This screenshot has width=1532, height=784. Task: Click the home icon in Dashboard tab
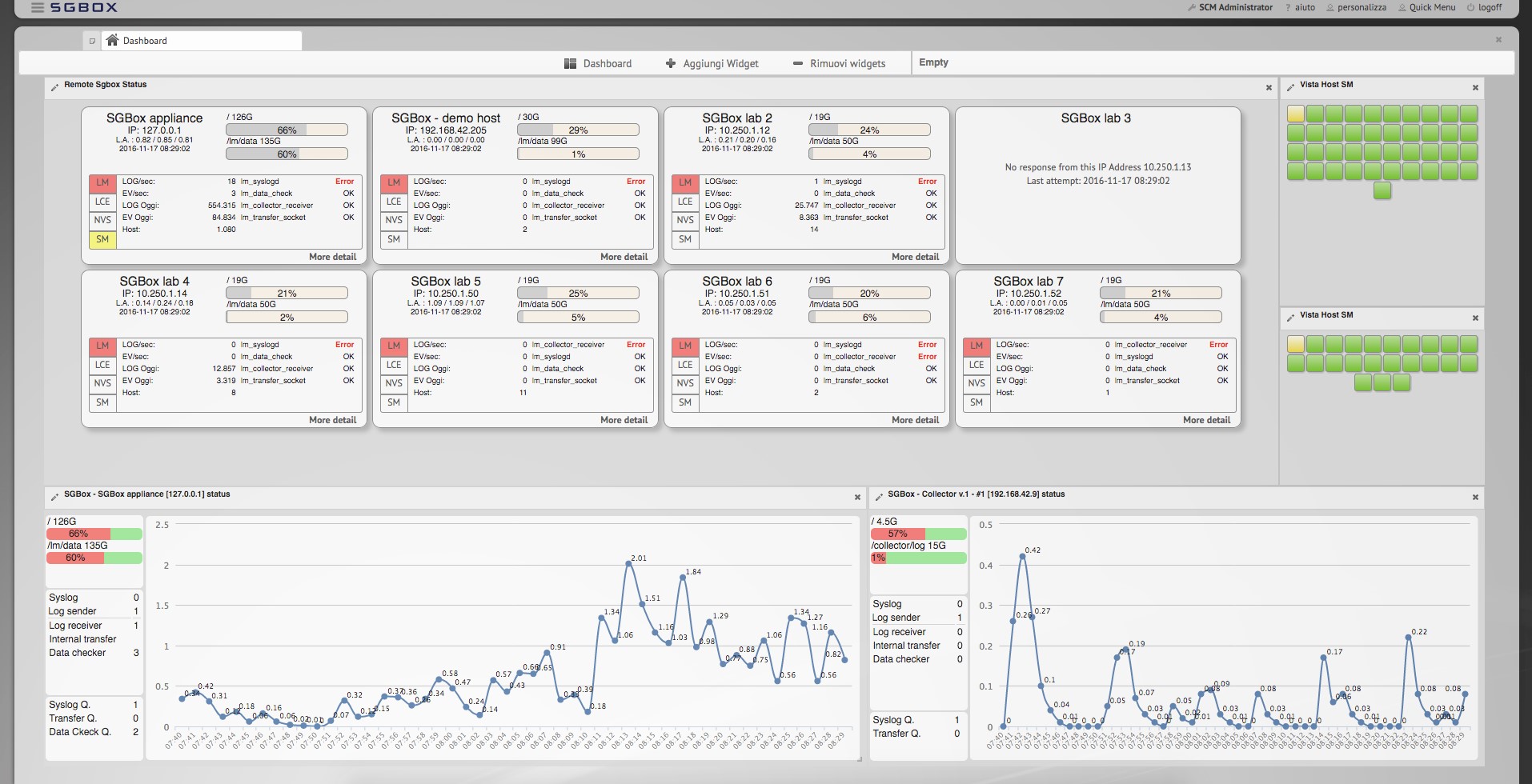pyautogui.click(x=113, y=40)
